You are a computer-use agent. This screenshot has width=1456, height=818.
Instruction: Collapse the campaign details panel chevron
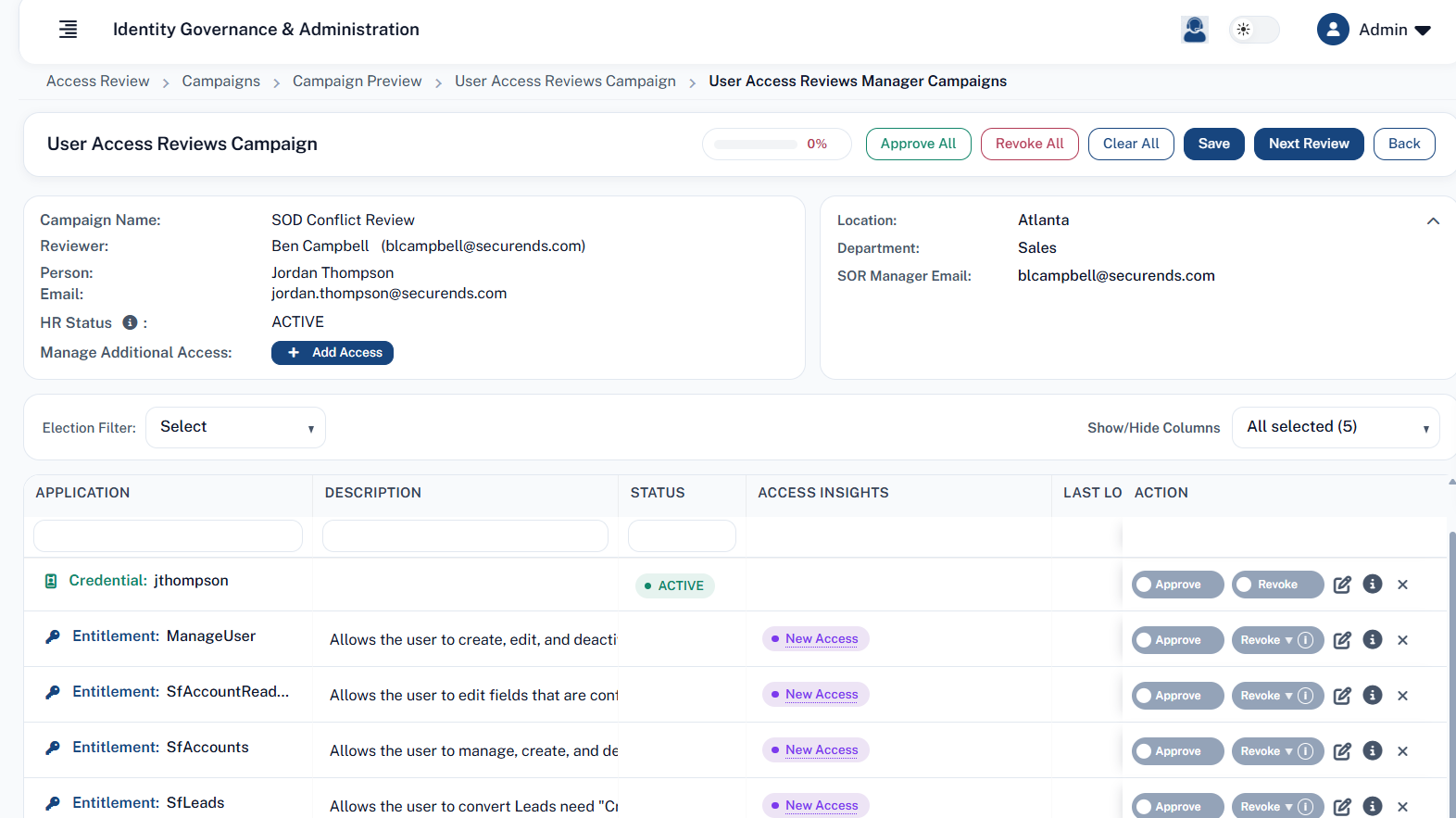(1433, 220)
